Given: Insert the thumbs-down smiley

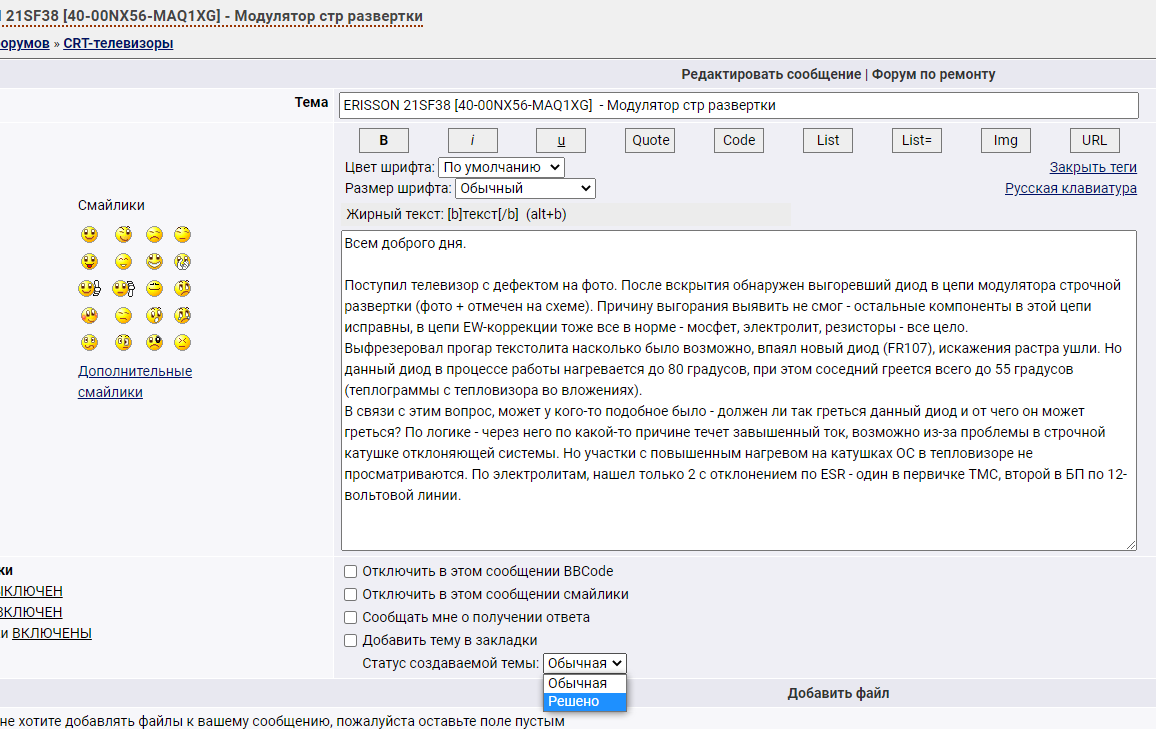Looking at the screenshot, I should (x=123, y=289).
